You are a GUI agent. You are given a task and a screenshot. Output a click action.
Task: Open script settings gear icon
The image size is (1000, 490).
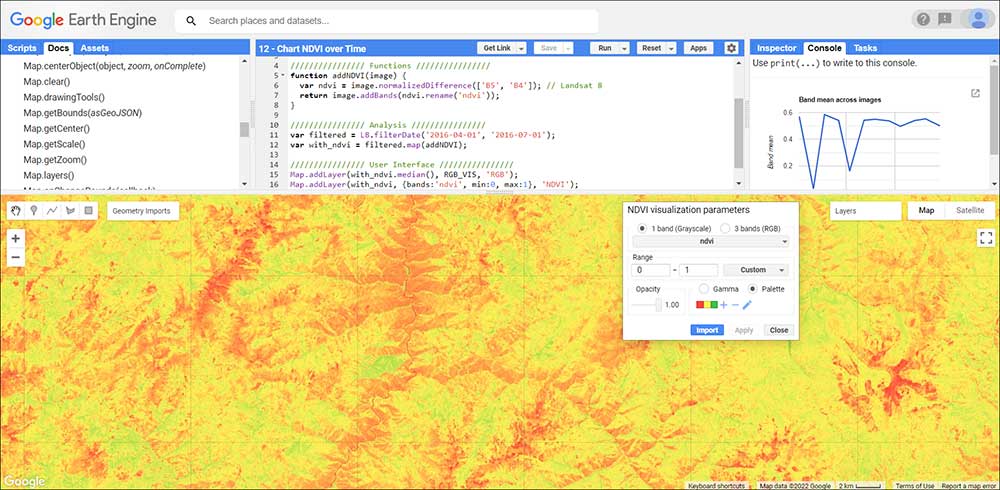(x=732, y=48)
